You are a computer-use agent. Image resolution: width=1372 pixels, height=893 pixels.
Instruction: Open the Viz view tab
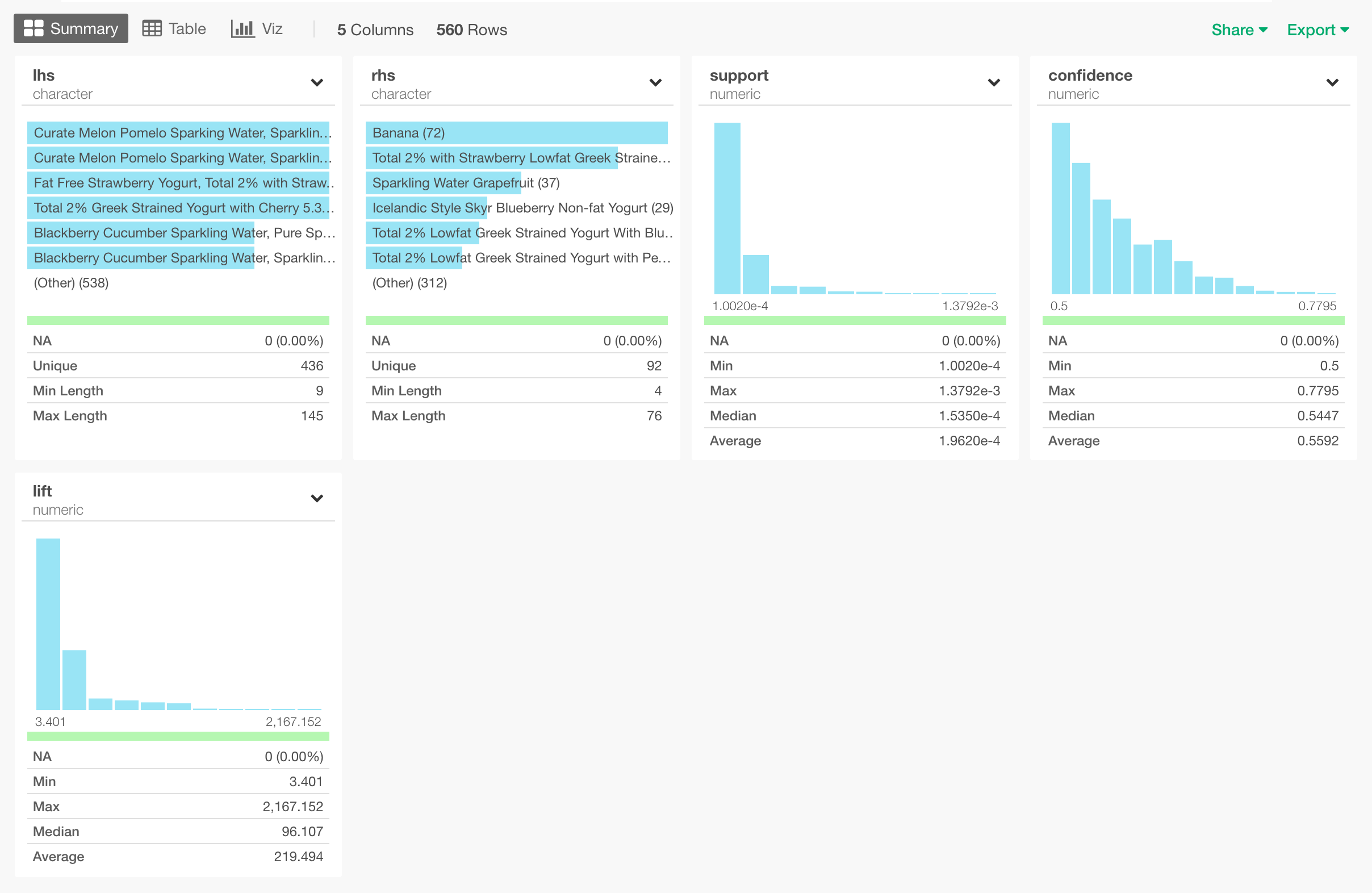(257, 29)
